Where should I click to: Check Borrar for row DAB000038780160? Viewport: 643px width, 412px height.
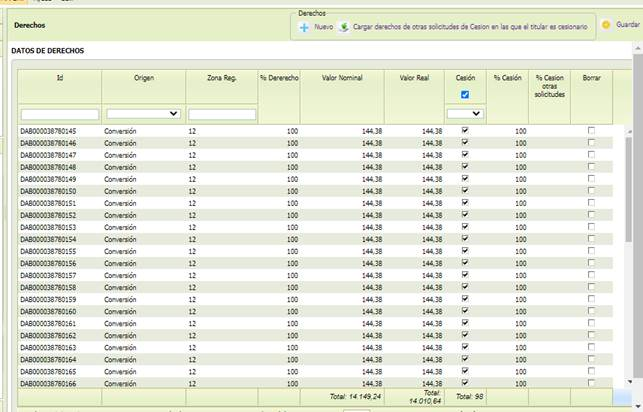point(591,311)
